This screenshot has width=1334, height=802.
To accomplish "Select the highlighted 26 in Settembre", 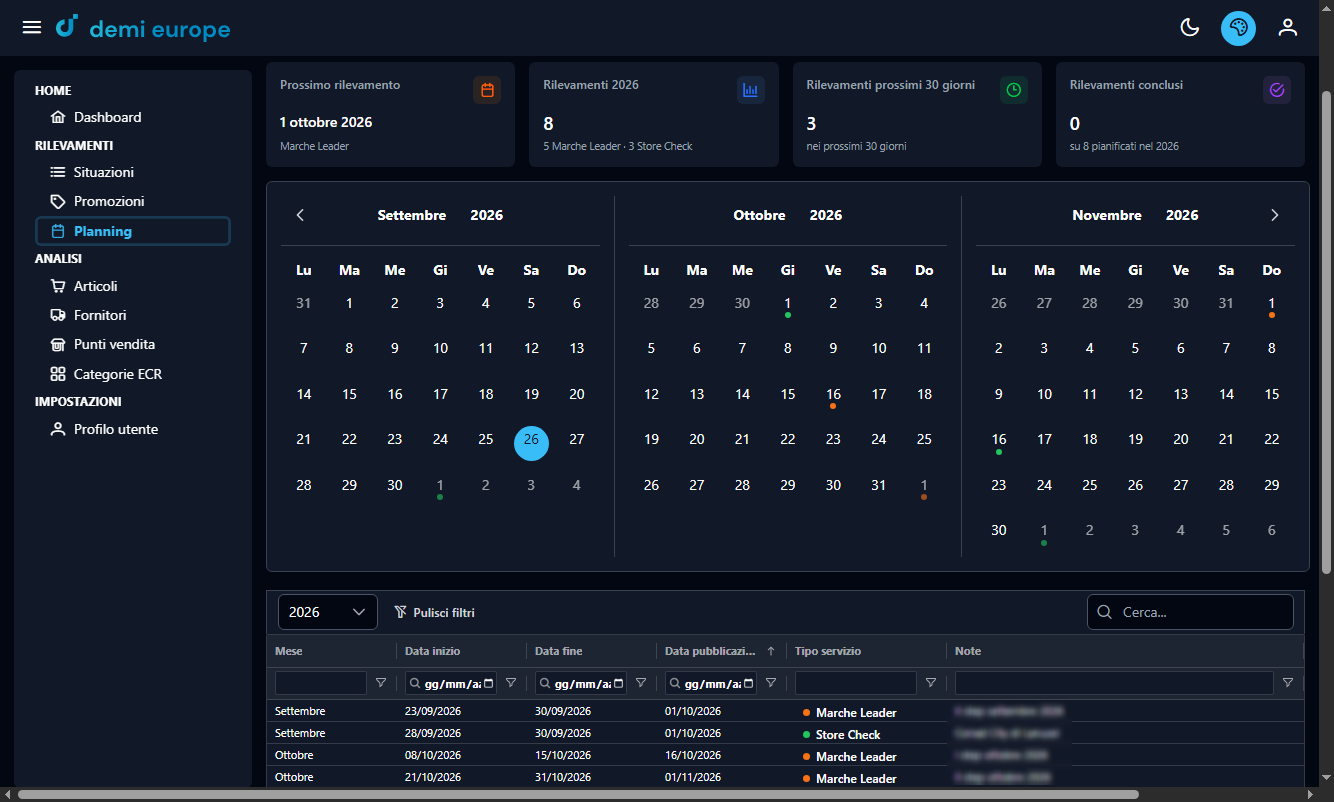I will click(x=531, y=442).
